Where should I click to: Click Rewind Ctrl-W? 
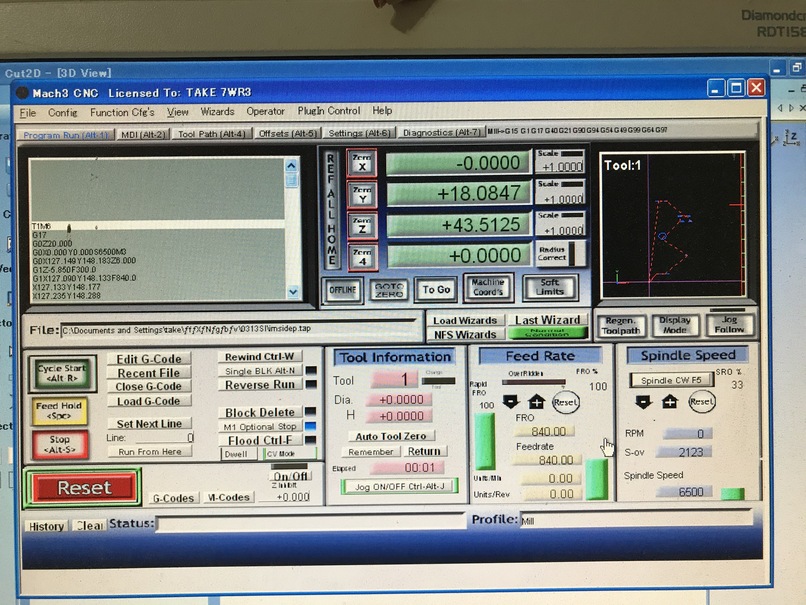coord(260,356)
